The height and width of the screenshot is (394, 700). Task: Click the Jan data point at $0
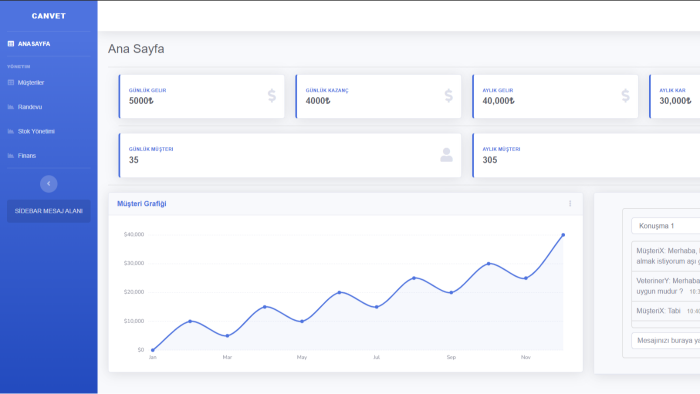153,350
